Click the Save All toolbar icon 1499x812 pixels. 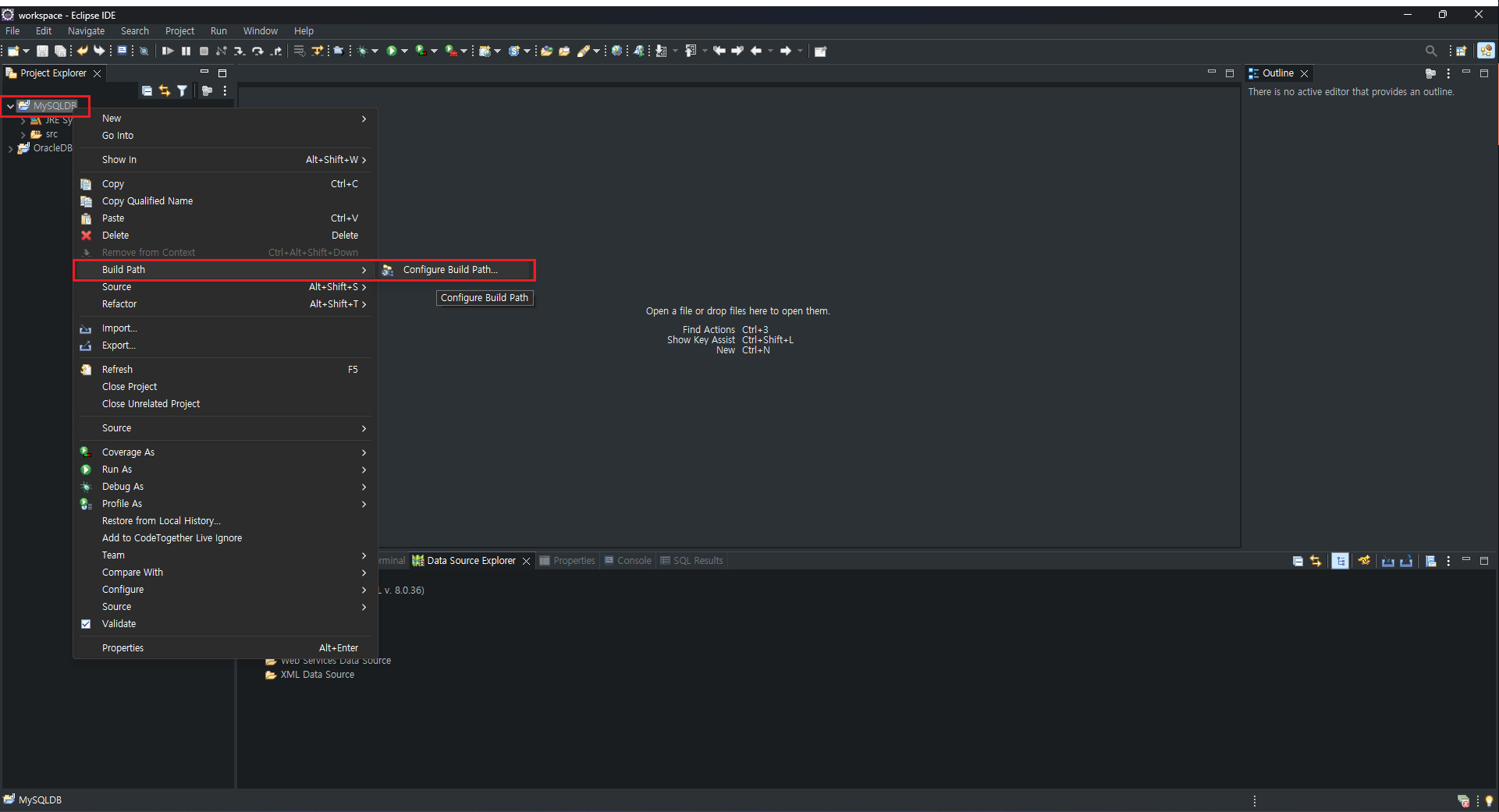(x=60, y=51)
